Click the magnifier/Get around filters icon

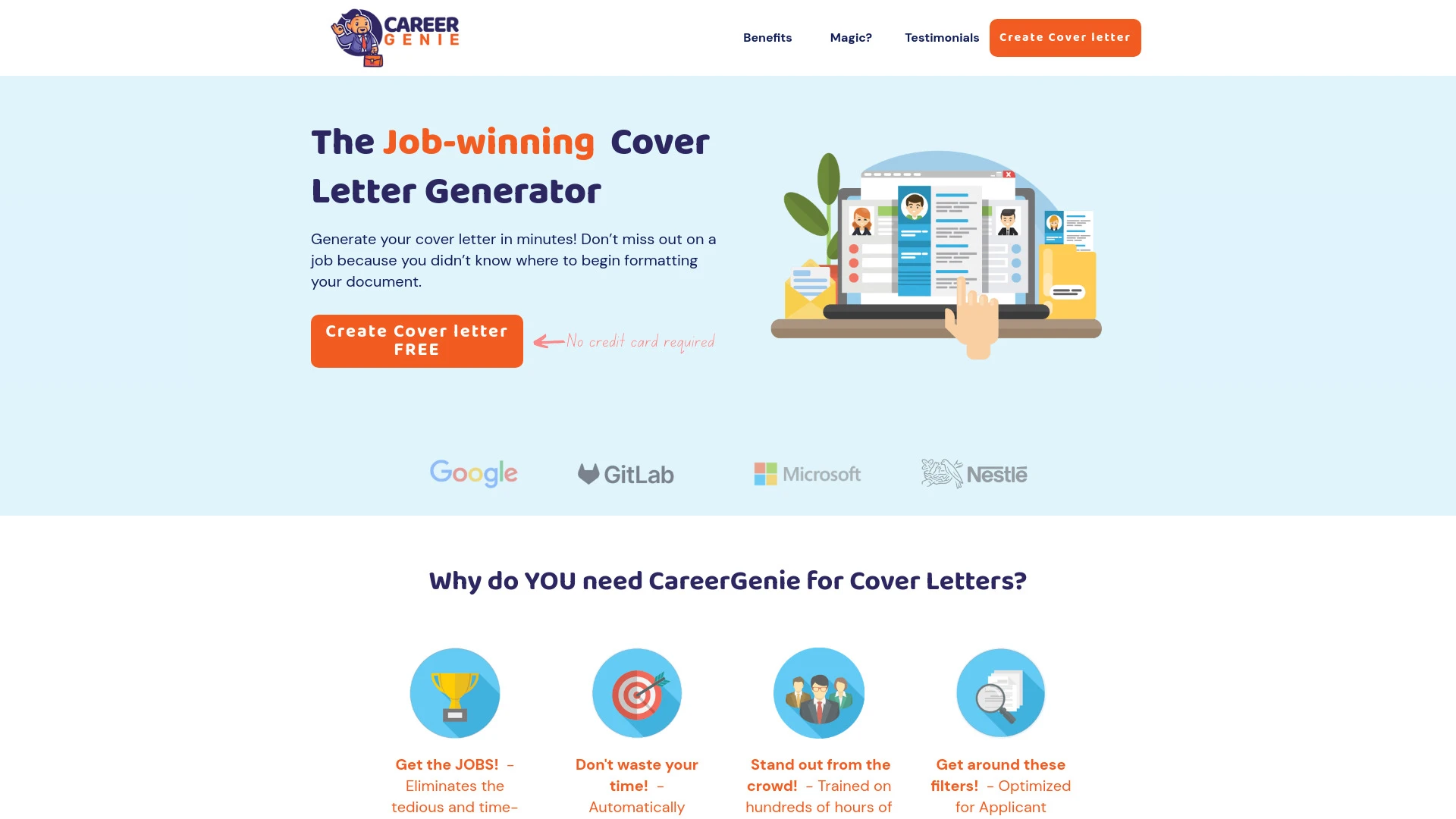click(x=1000, y=693)
